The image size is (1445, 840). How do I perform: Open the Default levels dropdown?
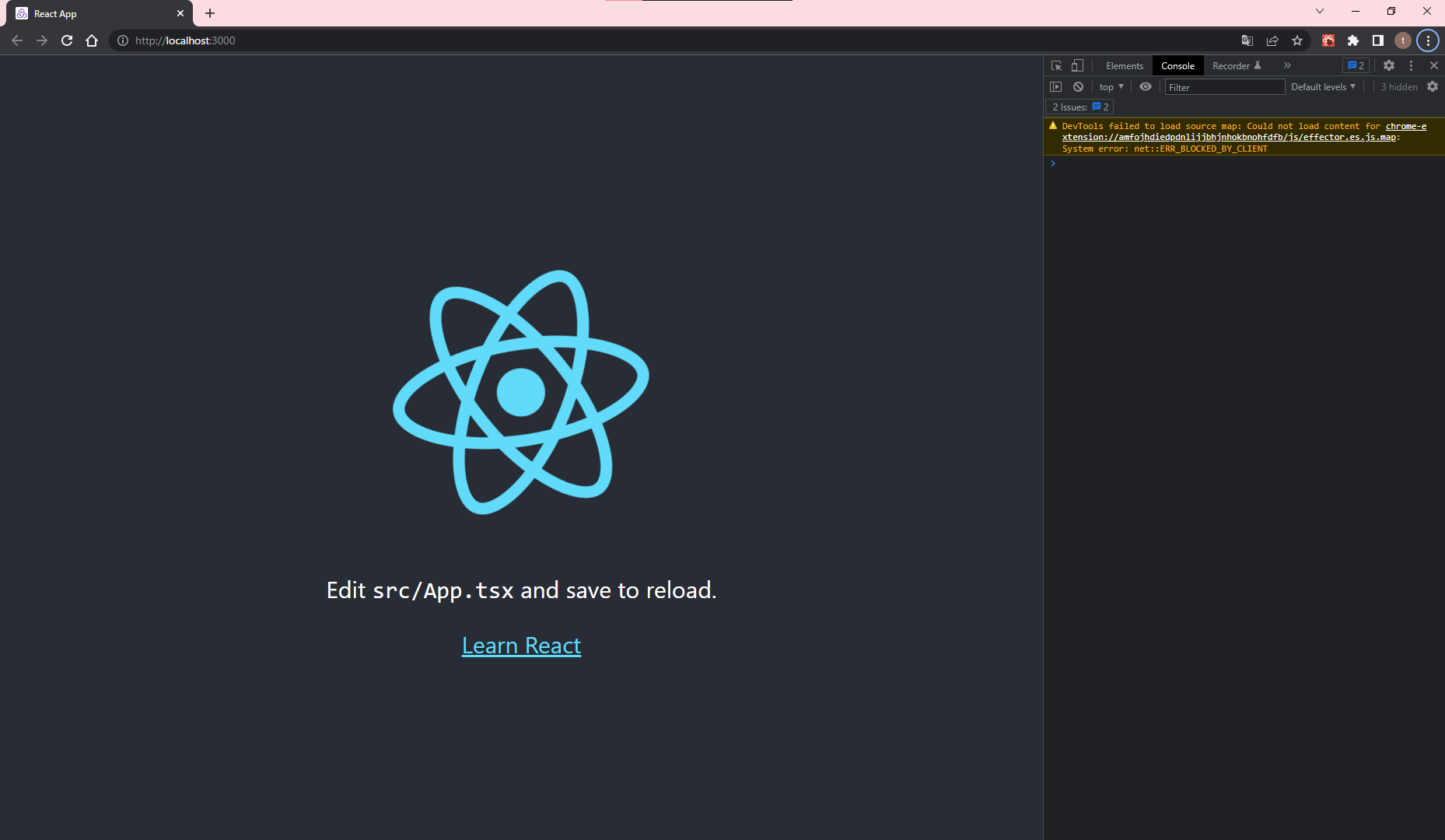(1323, 87)
